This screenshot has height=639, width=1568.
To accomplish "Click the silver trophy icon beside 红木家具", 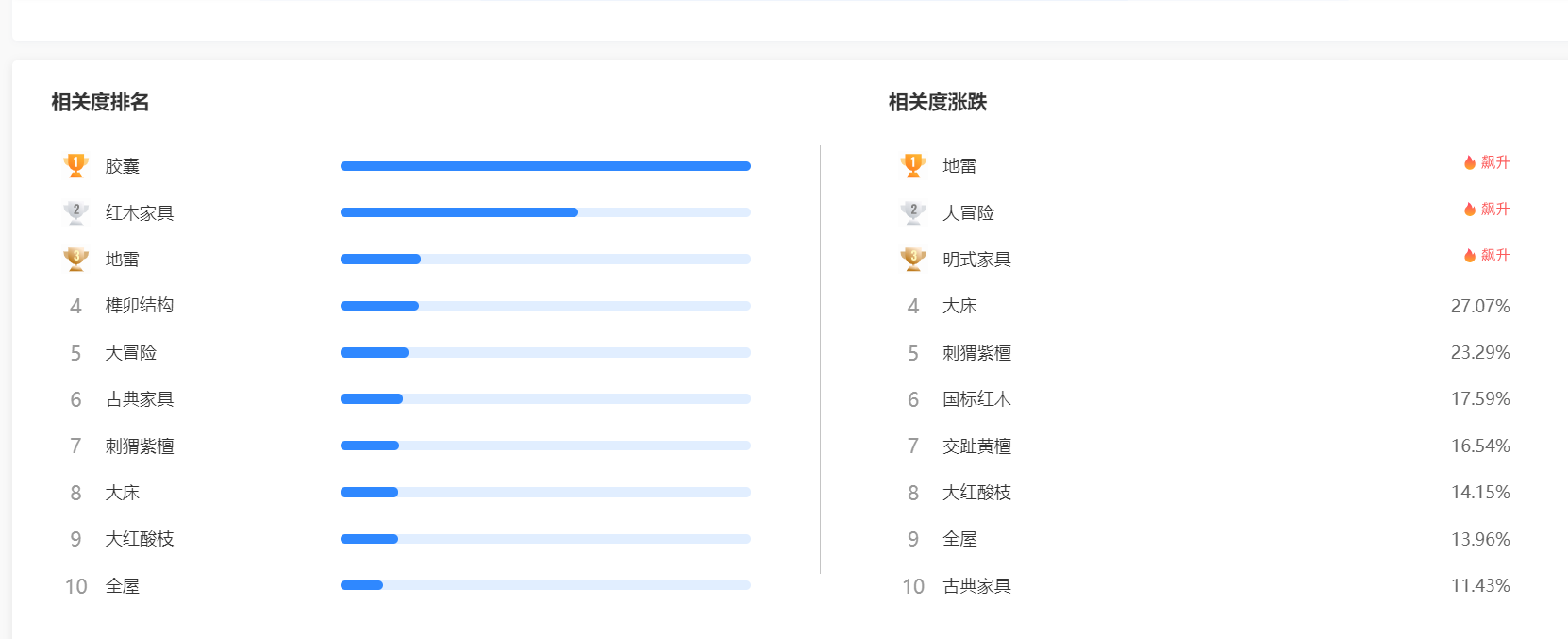I will click(x=76, y=212).
